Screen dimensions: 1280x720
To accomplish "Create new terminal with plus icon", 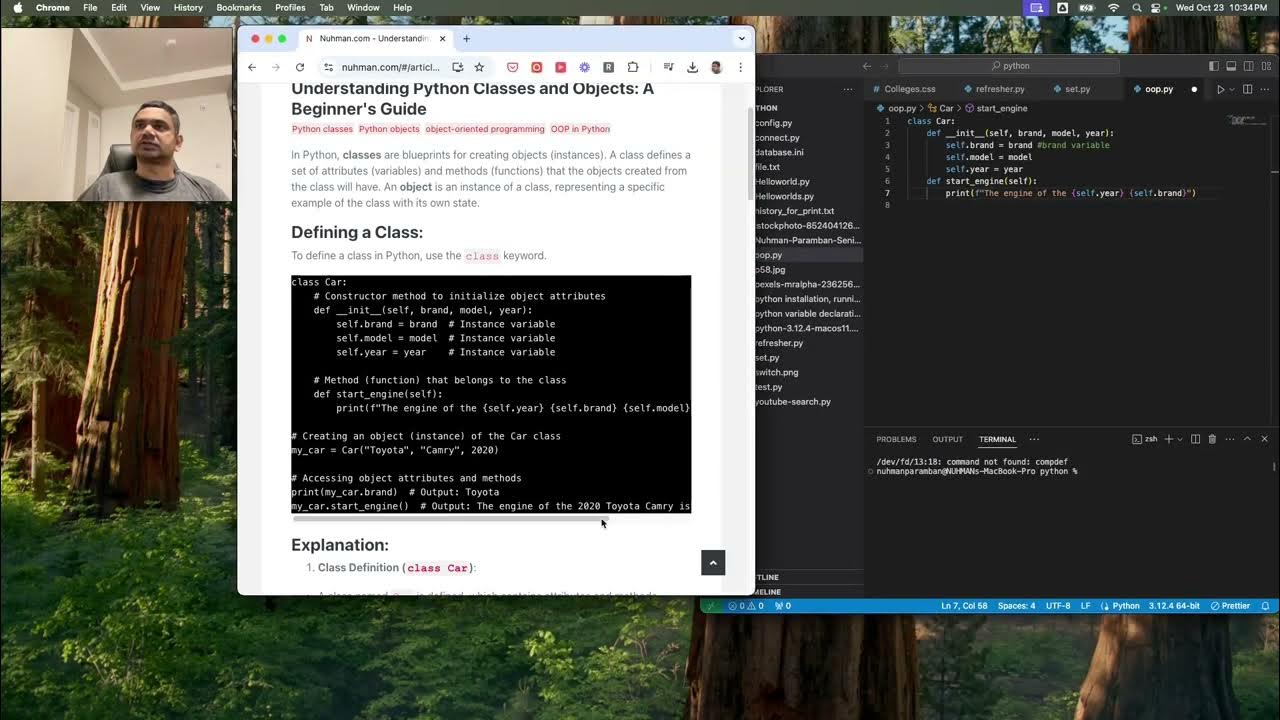I will [x=1168, y=439].
